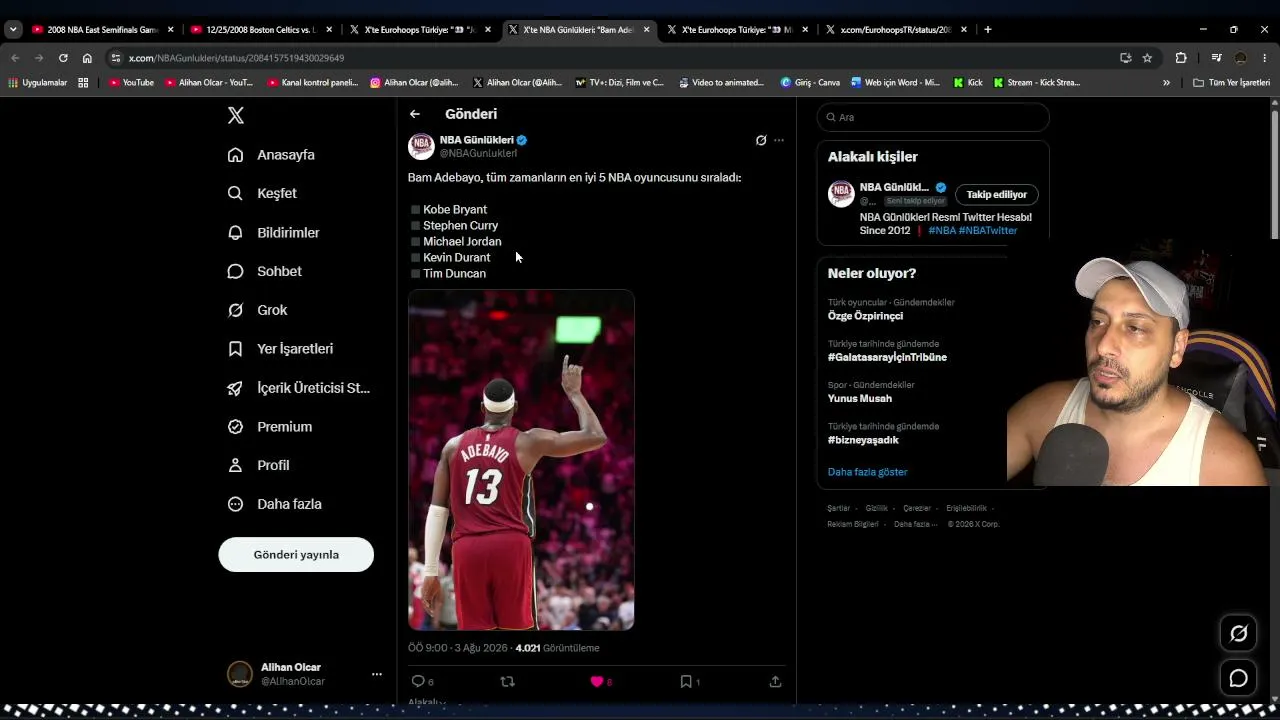Repost using the retweet icon

point(507,681)
